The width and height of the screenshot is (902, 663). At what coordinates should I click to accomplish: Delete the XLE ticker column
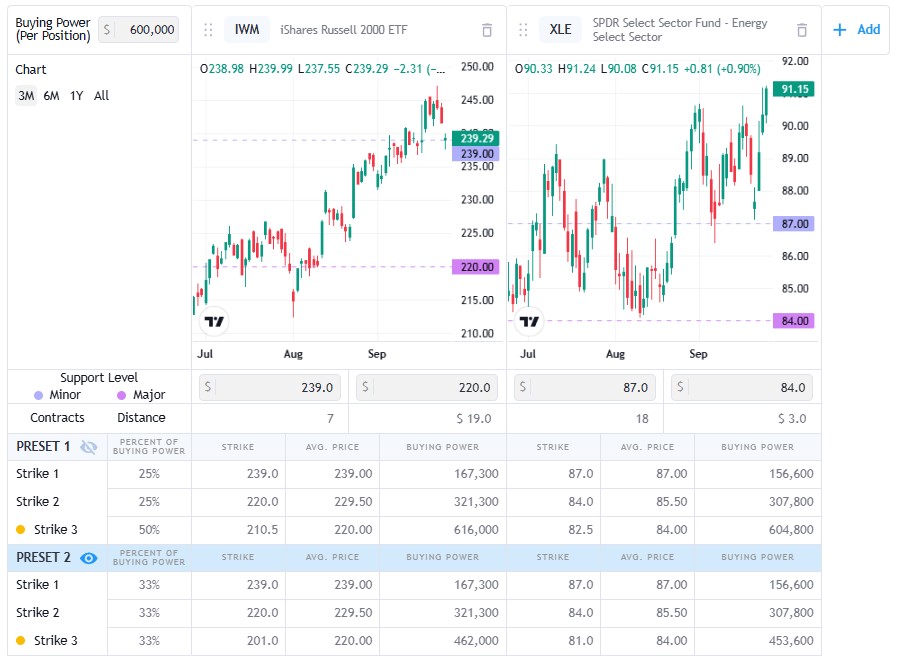[802, 30]
